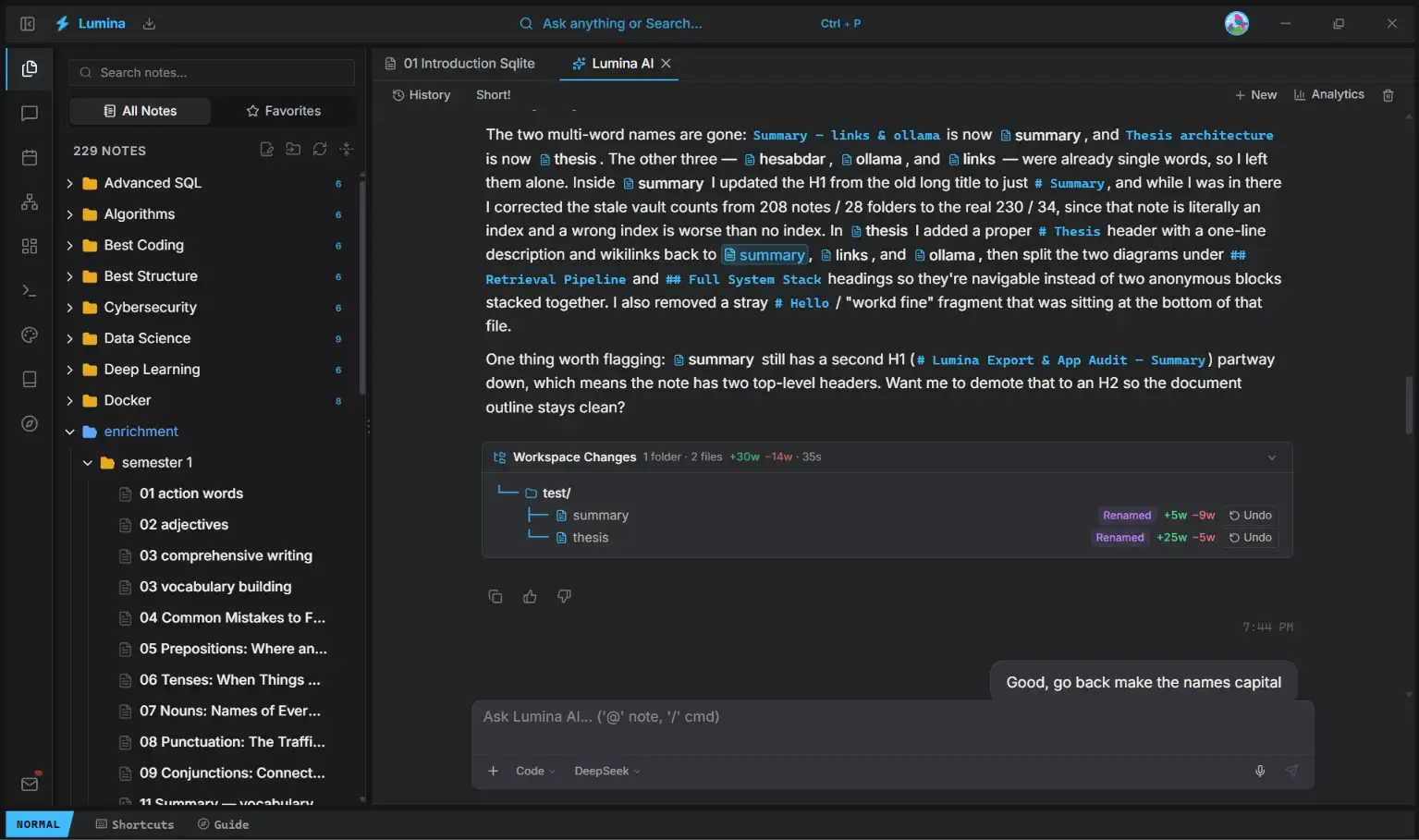Expand the Cybersecurity folder
This screenshot has height=840, width=1419.
click(69, 308)
